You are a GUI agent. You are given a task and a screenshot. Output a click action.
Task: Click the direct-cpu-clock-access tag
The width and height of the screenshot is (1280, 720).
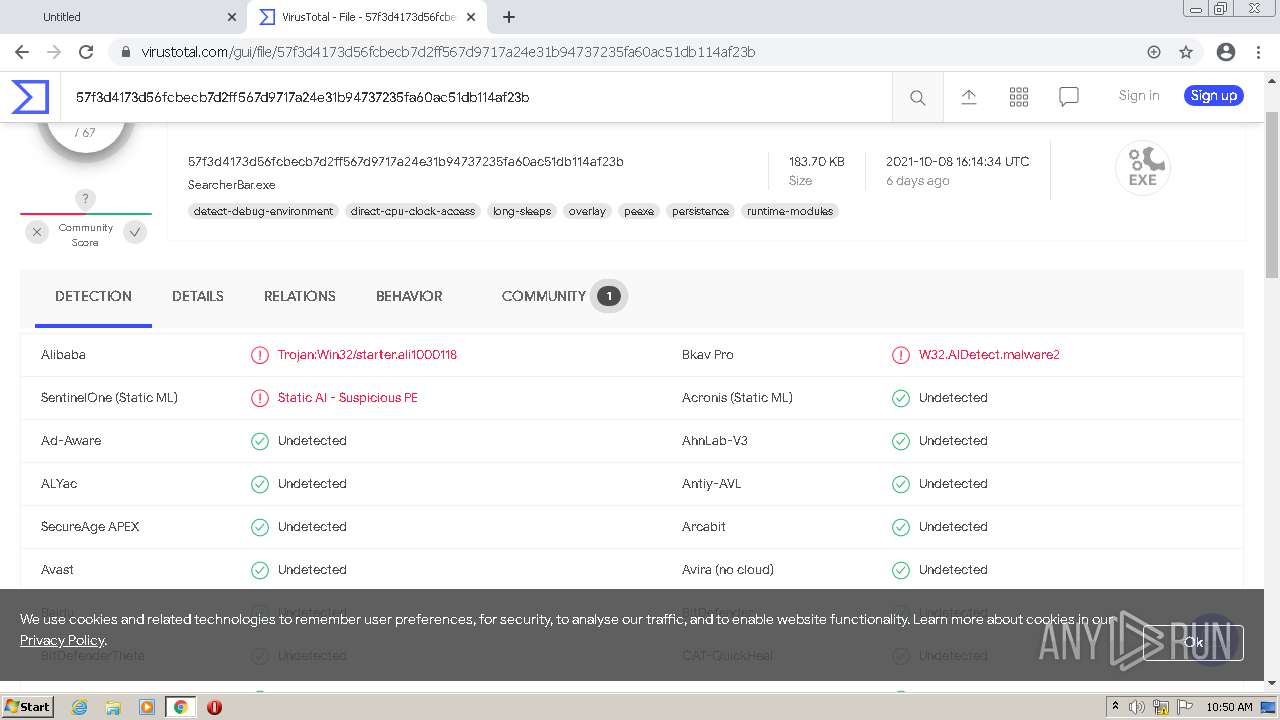413,211
